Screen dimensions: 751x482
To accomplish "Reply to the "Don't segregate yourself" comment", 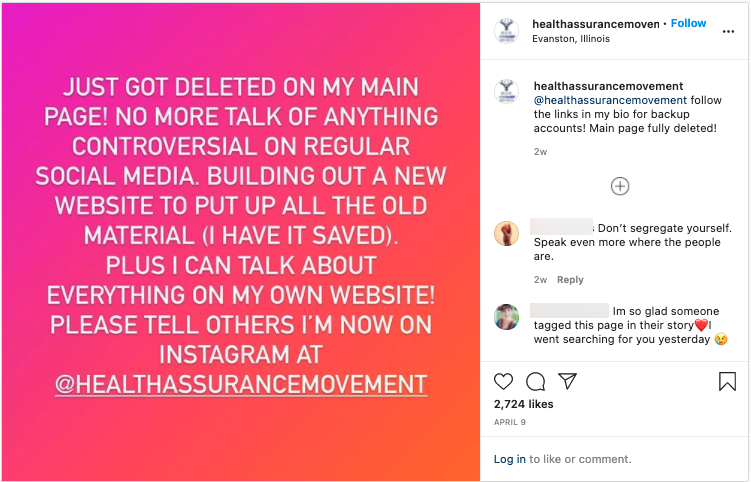I will pyautogui.click(x=570, y=280).
